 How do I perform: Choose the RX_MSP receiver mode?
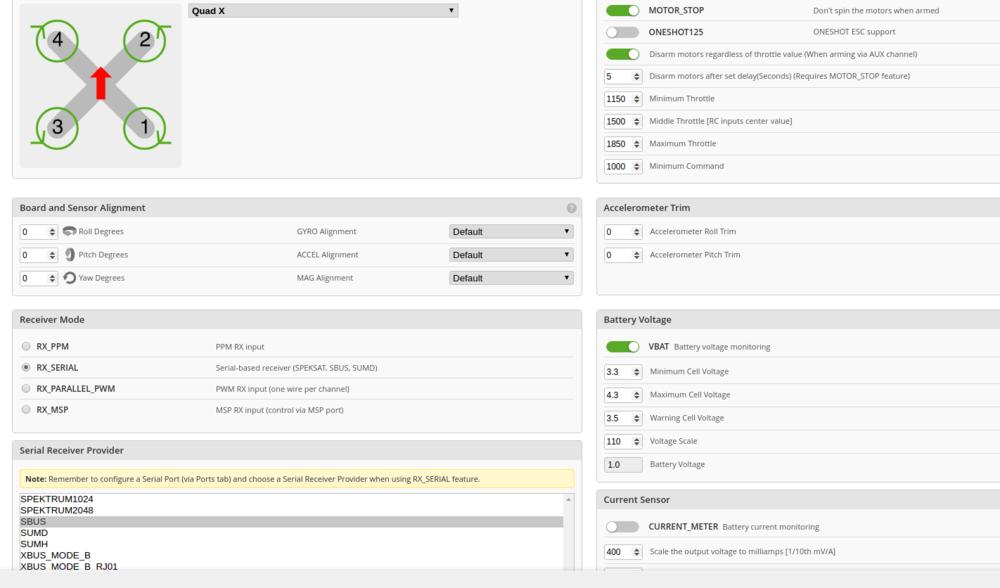tap(26, 409)
